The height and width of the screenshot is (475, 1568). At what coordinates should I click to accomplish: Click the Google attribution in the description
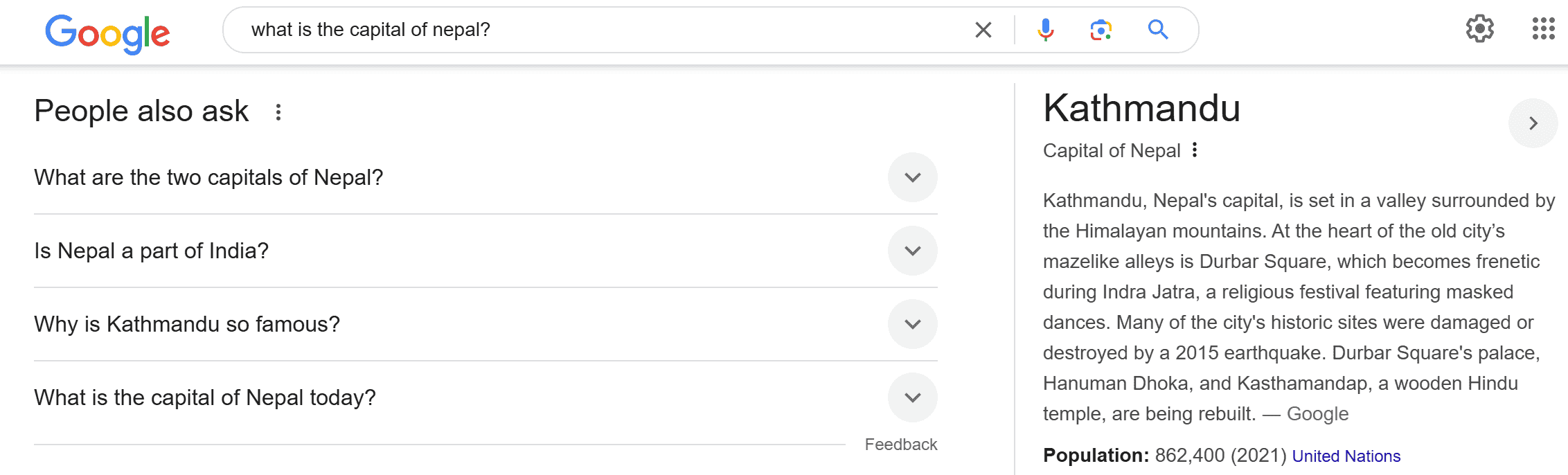pyautogui.click(x=1317, y=414)
